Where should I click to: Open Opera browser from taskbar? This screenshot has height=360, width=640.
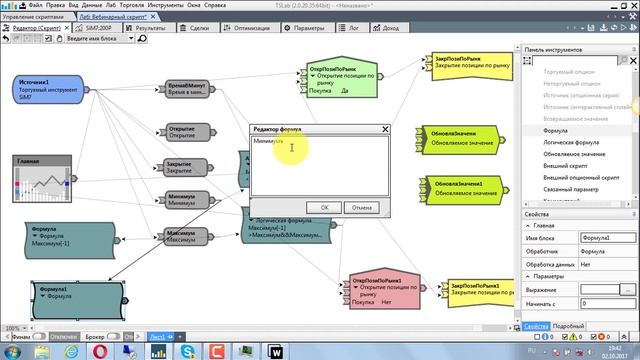(x=100, y=352)
